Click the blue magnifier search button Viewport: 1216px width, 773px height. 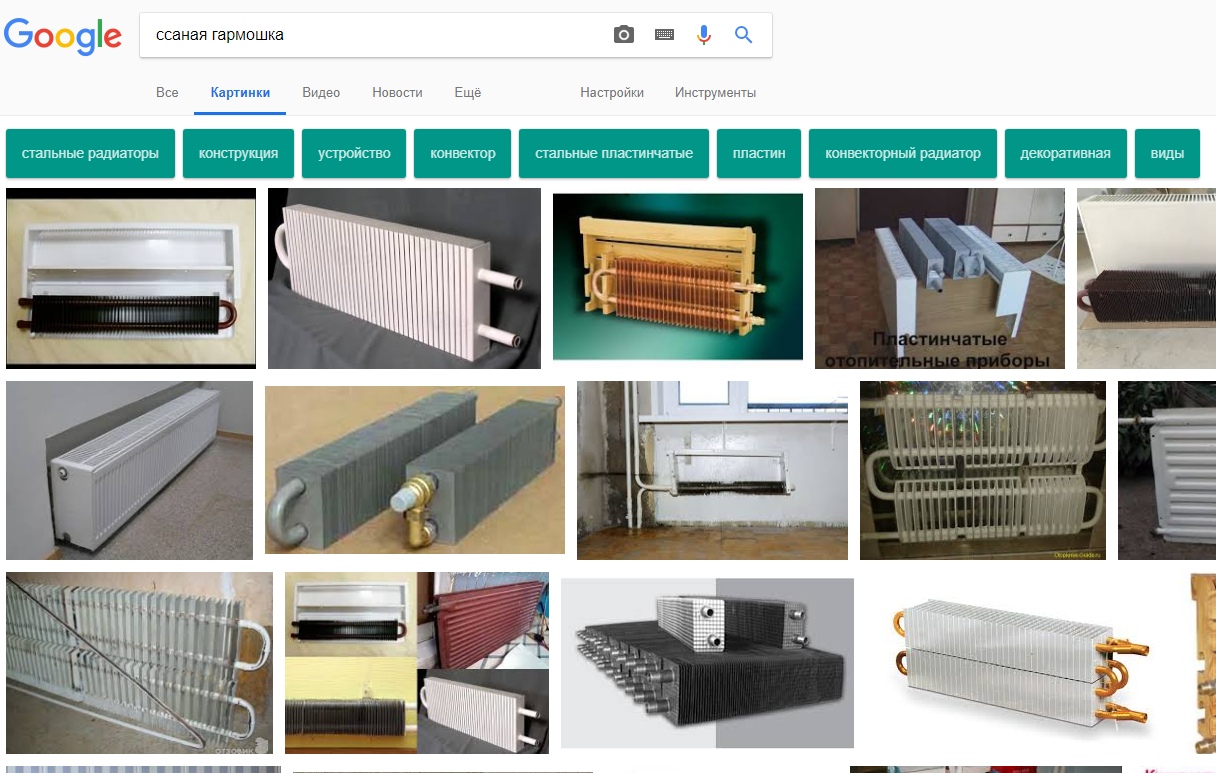coord(743,35)
